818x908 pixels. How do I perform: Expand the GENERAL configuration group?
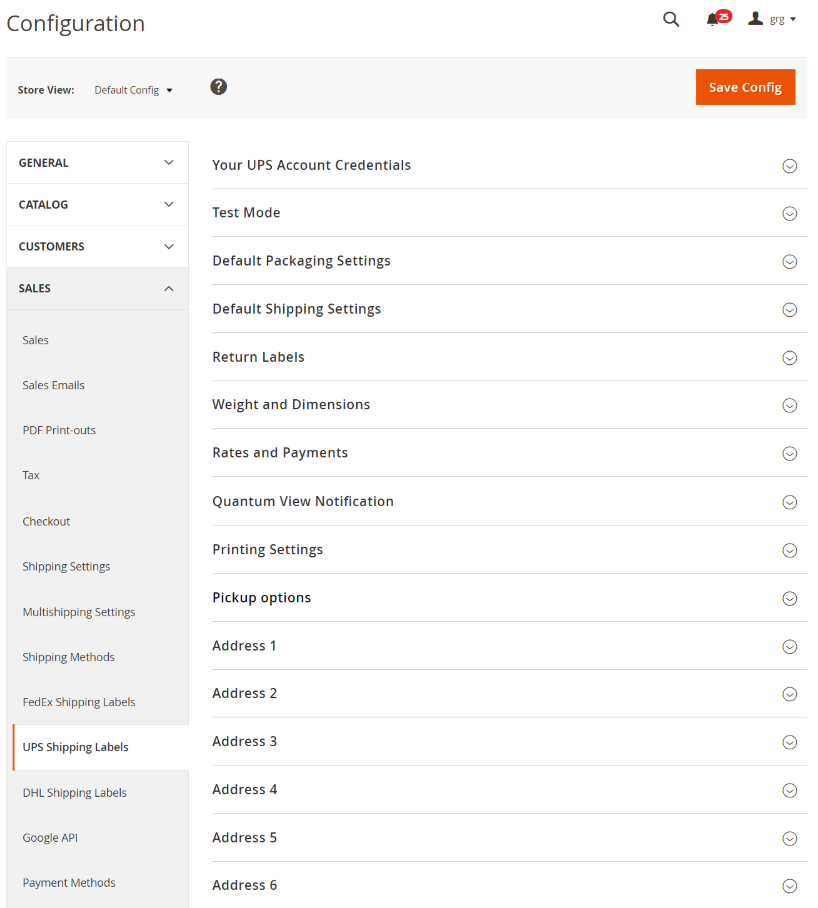(x=97, y=163)
